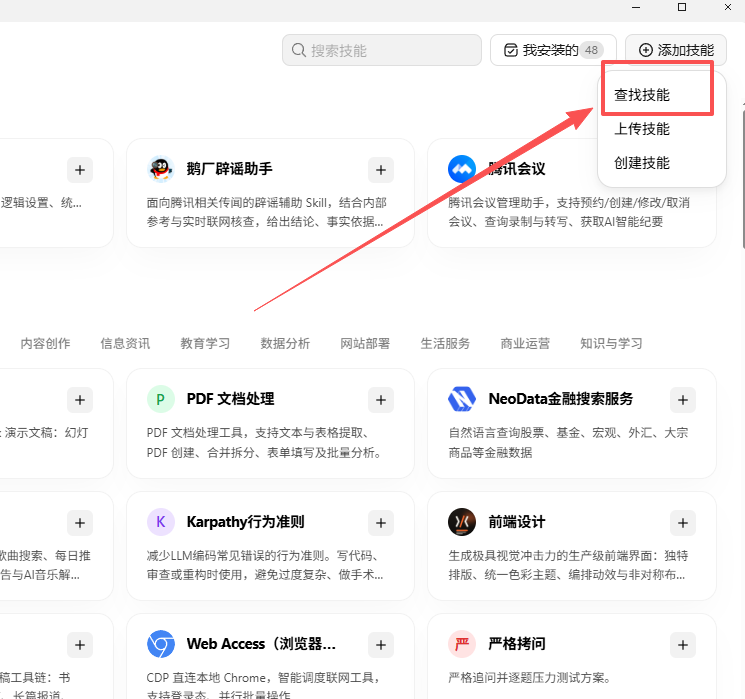
Task: Switch to the 内容创作 category tab
Action: 45,344
